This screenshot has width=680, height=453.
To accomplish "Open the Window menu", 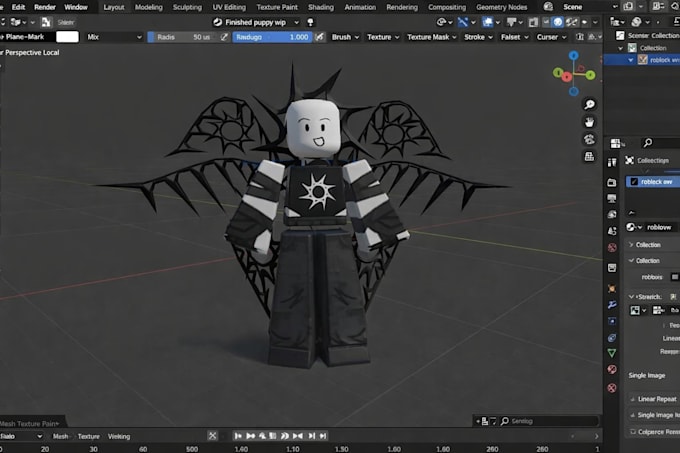I will 76,7.
